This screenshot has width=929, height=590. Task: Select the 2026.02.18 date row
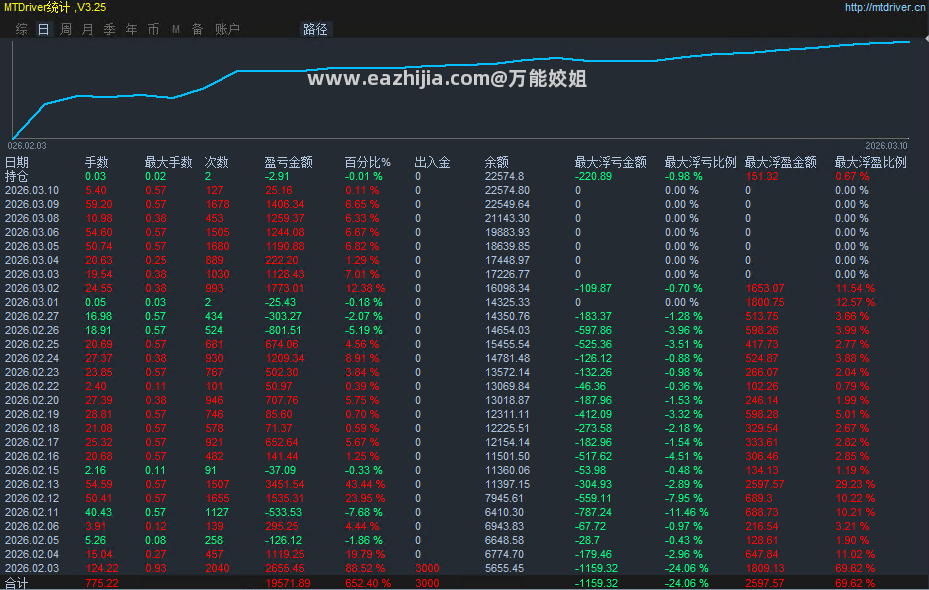(32, 428)
